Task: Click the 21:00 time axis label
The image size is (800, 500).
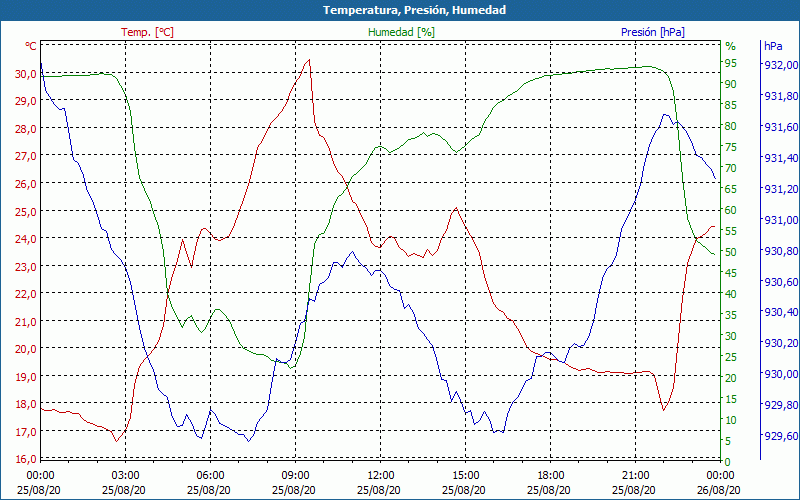Action: [636, 476]
